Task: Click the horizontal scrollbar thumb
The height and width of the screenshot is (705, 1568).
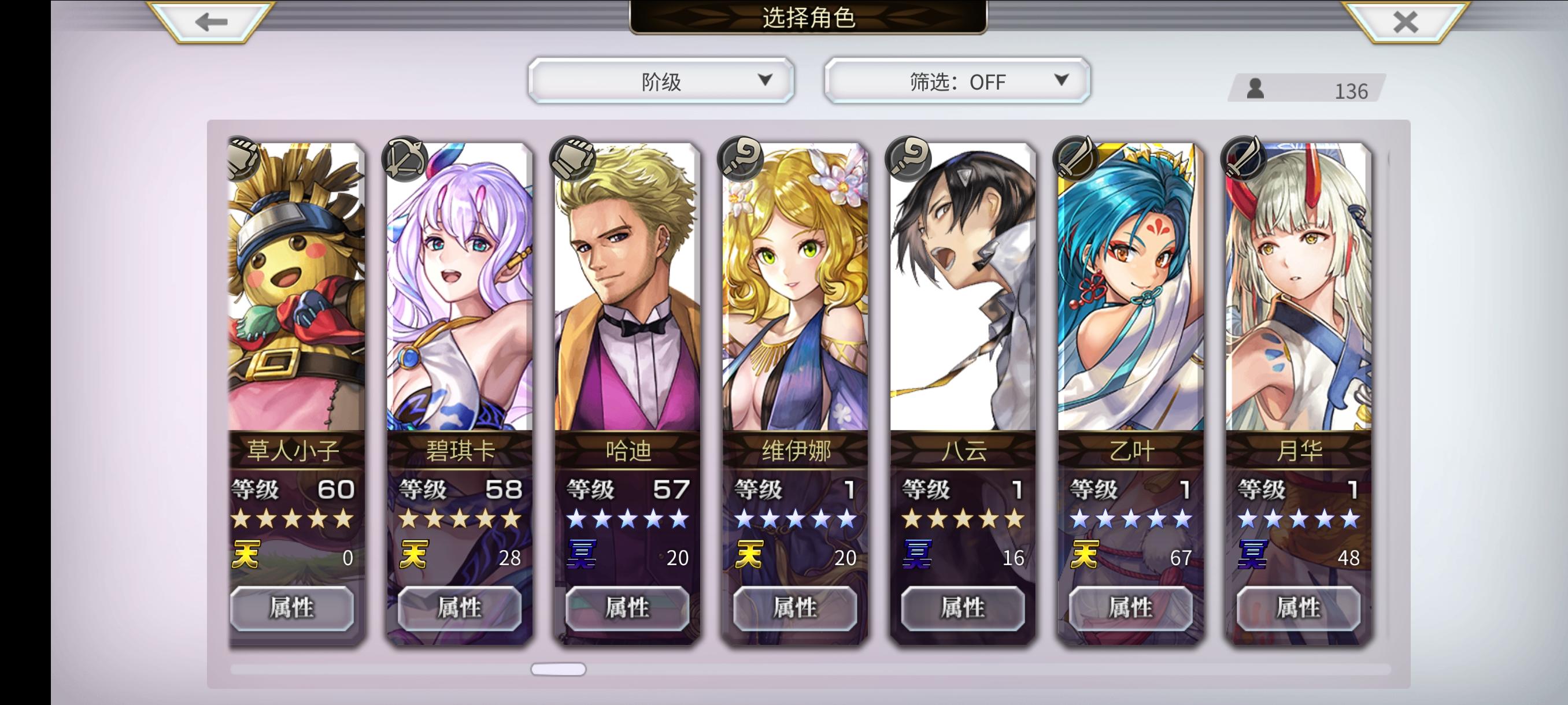Action: coord(558,669)
